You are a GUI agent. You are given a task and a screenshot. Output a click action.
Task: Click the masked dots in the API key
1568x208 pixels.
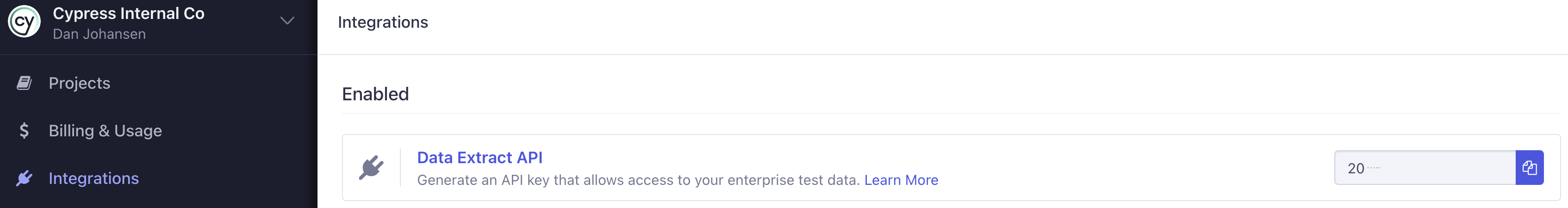point(1374,167)
